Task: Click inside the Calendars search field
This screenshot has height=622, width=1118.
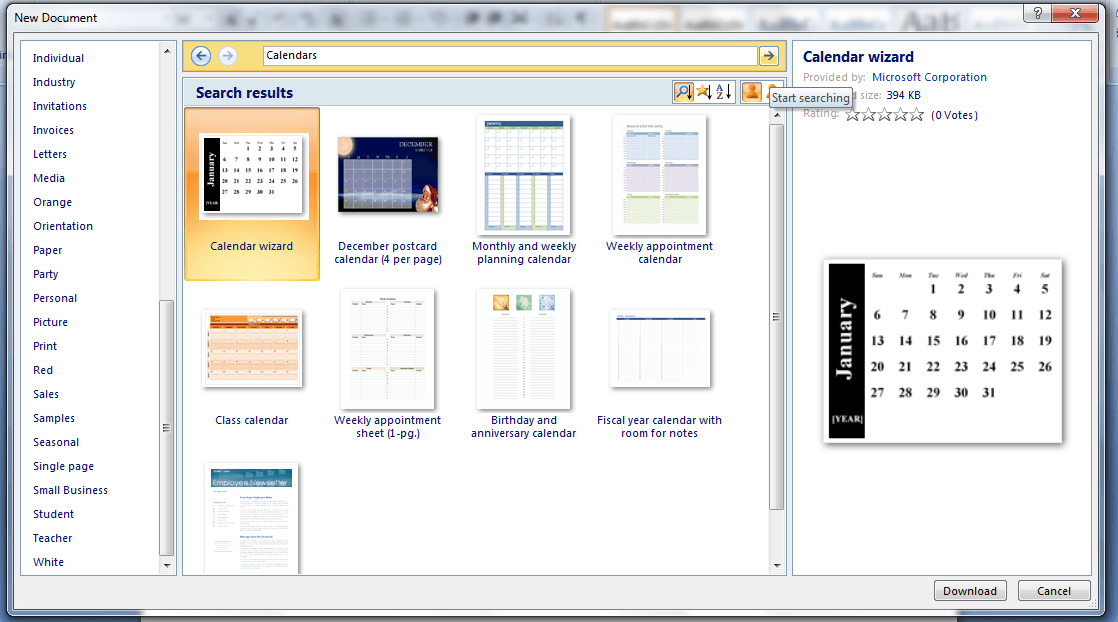Action: (x=500, y=55)
